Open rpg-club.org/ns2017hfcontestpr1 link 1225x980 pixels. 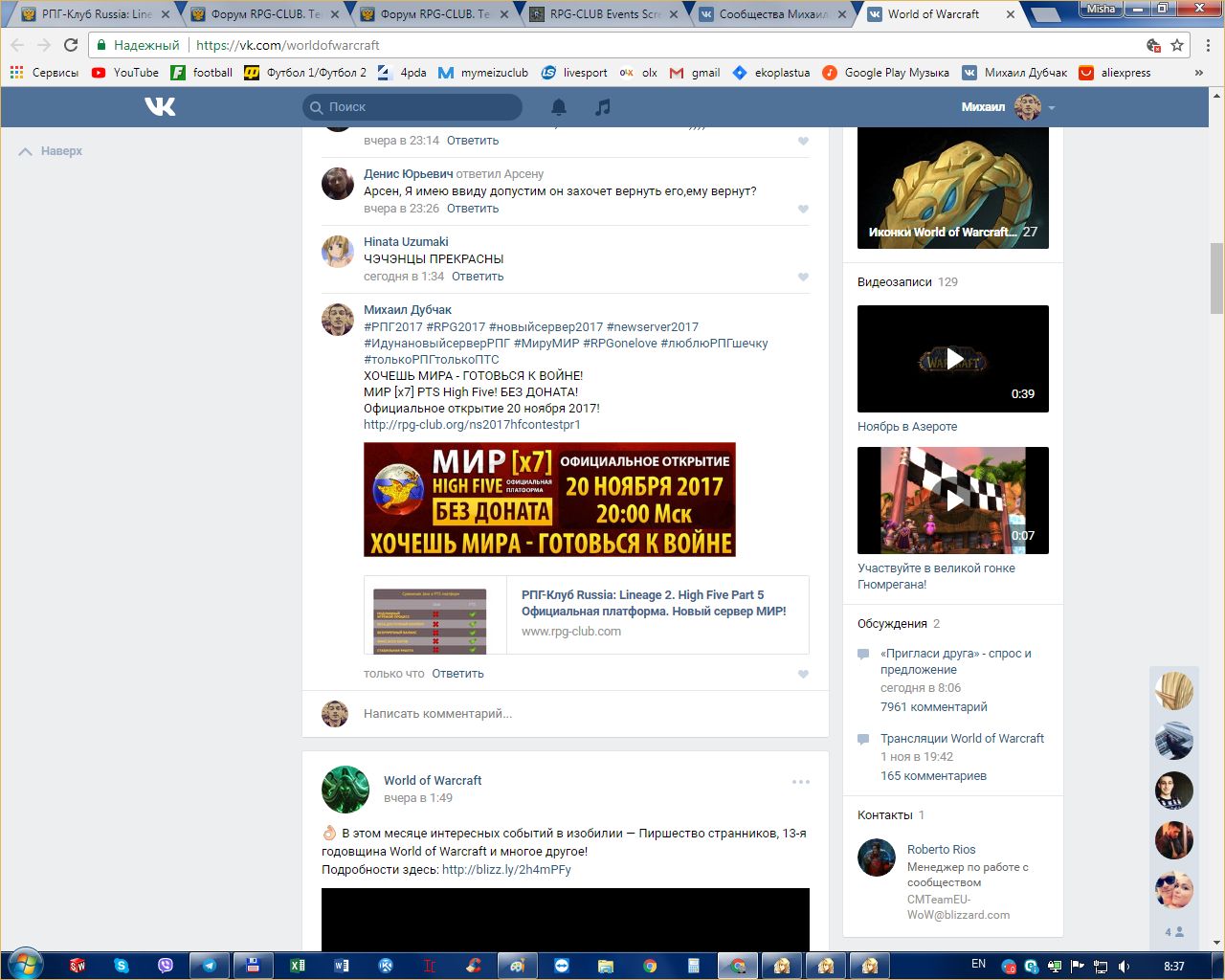[x=472, y=425]
